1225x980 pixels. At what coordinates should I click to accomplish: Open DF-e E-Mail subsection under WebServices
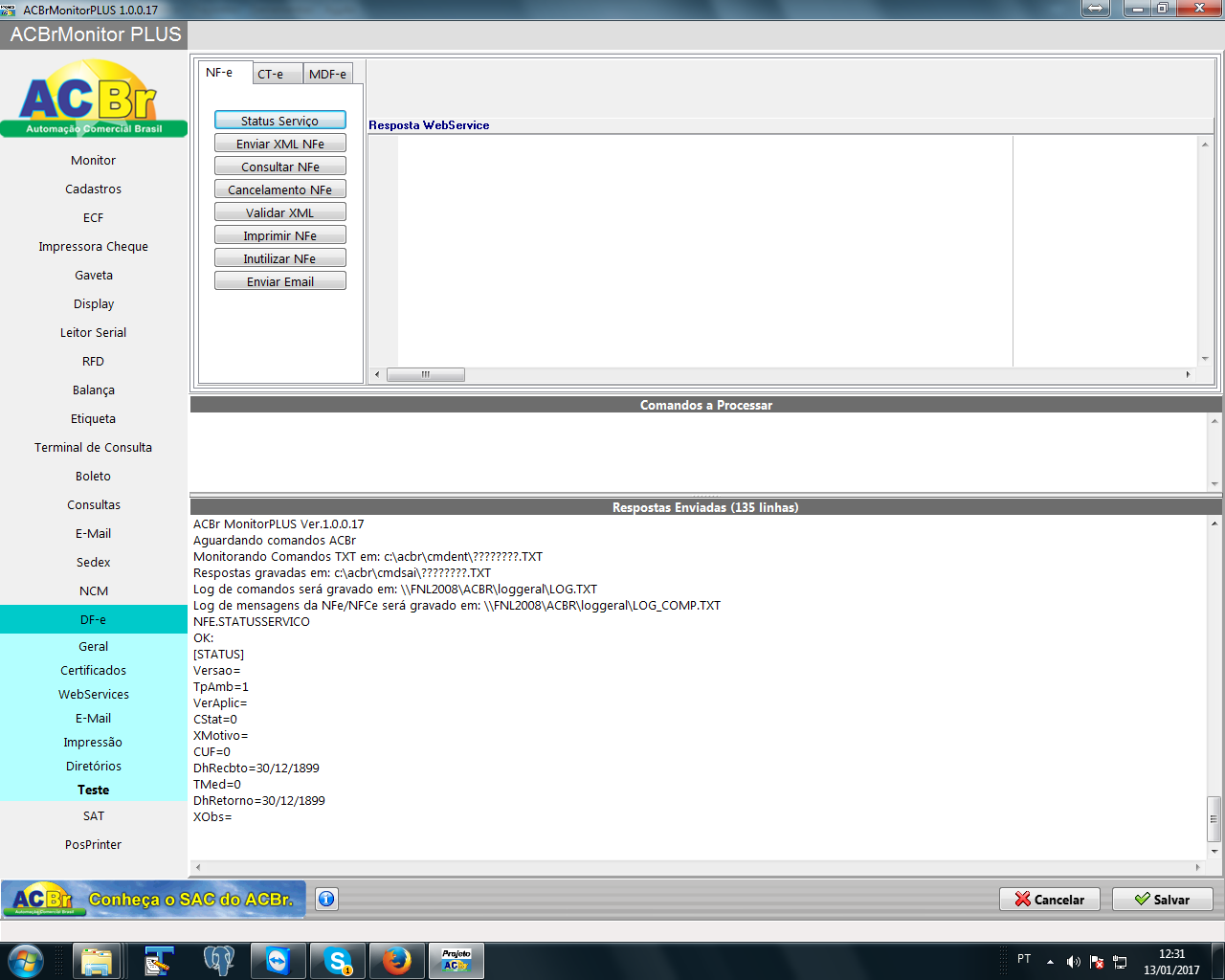pos(94,718)
